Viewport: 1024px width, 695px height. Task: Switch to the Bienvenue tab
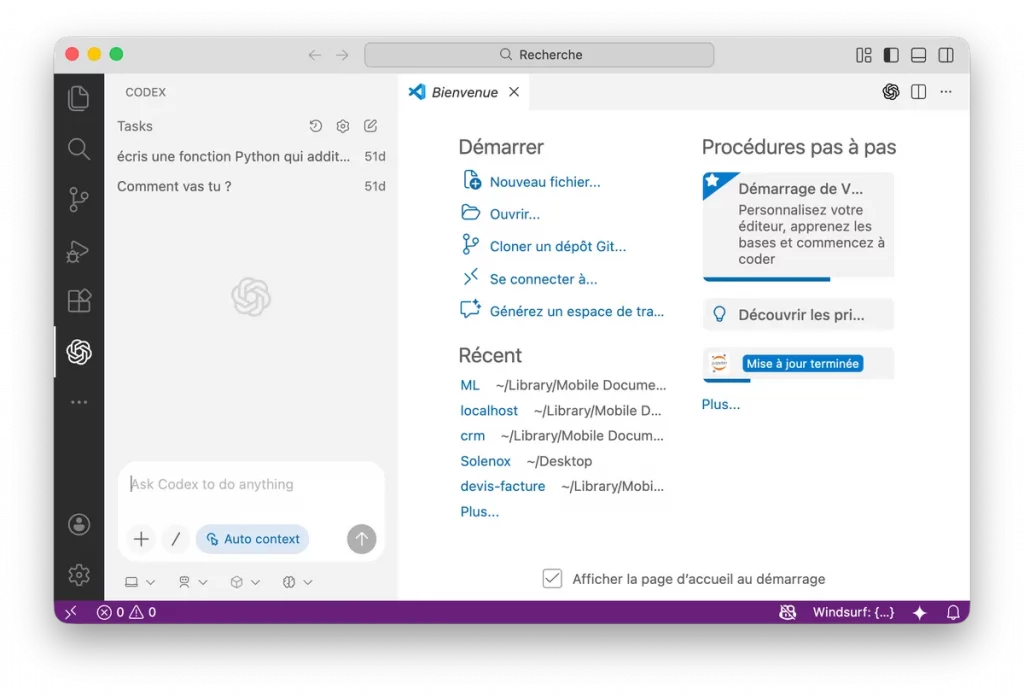(463, 91)
